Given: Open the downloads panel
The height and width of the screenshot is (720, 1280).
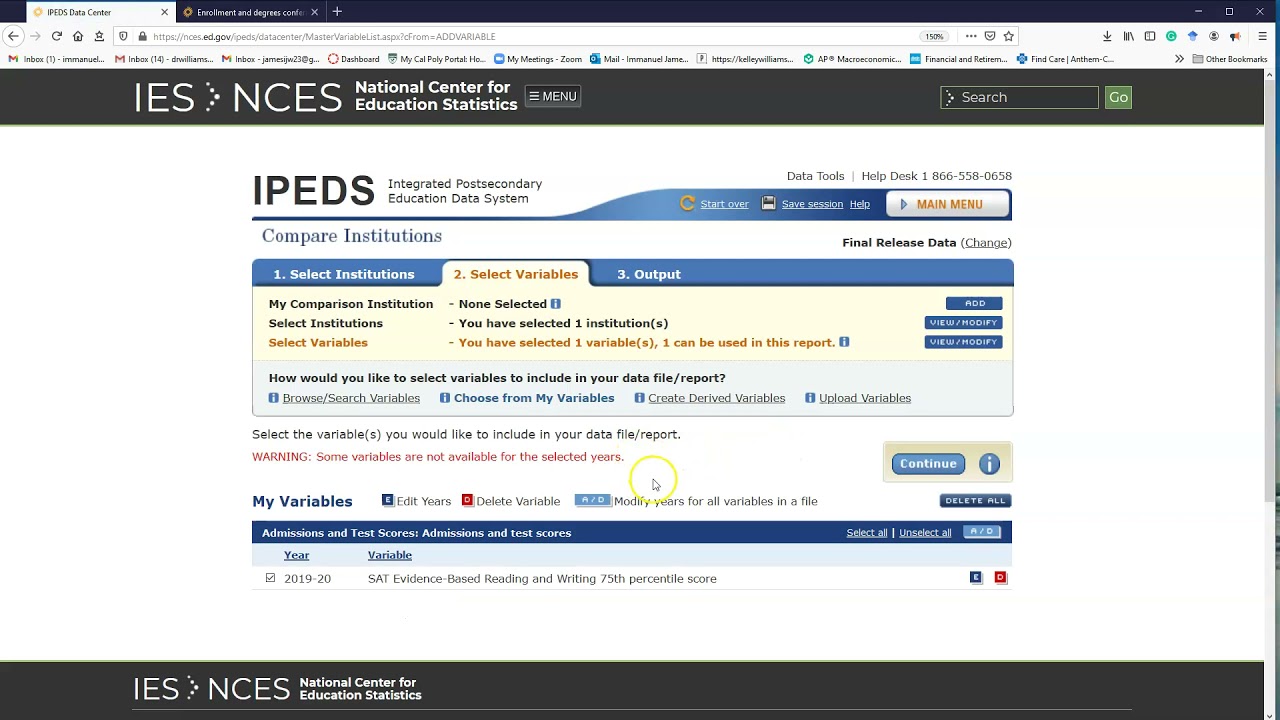Looking at the screenshot, I should coord(1107,36).
